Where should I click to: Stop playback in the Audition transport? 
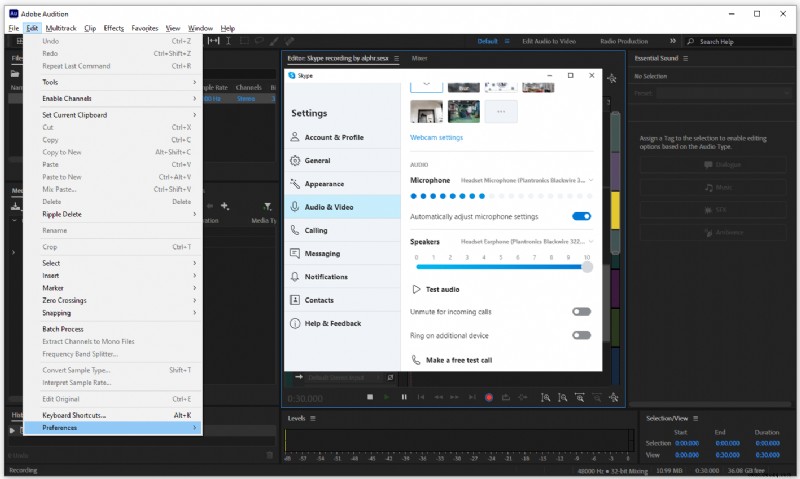pyautogui.click(x=370, y=397)
